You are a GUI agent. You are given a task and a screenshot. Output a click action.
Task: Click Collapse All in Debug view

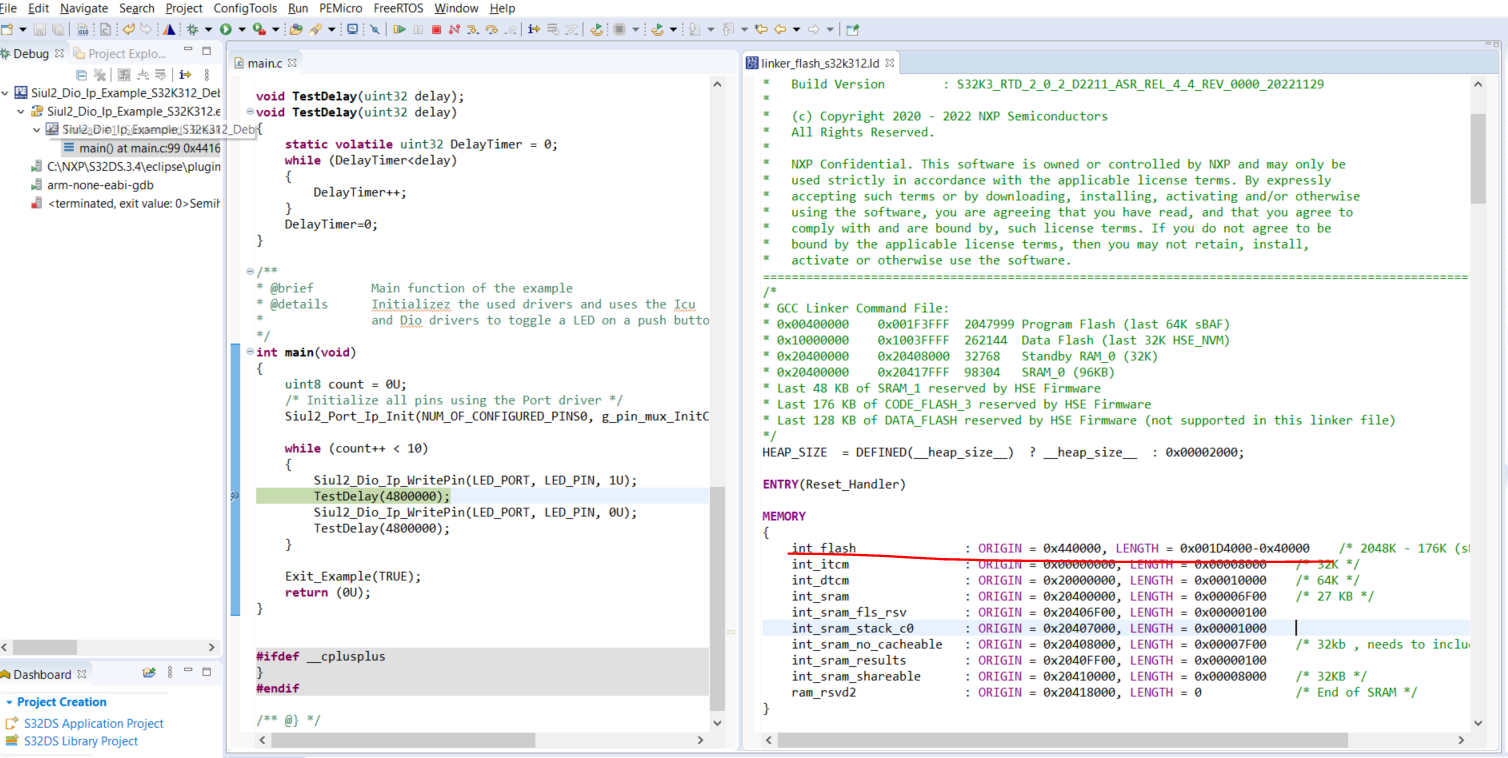(82, 75)
